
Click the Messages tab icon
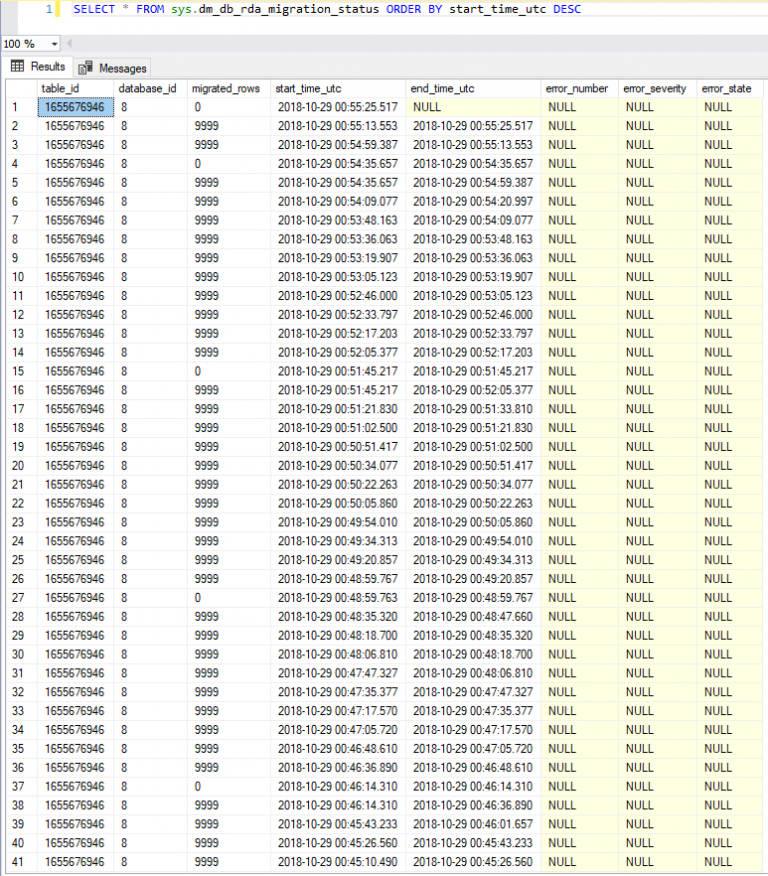tap(86, 68)
